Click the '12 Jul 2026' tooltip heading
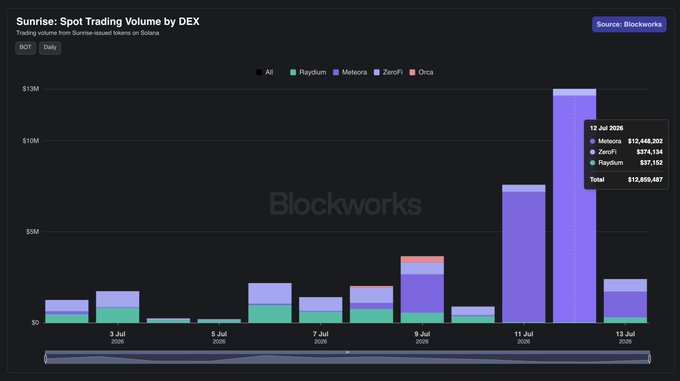This screenshot has width=680, height=381. click(606, 128)
